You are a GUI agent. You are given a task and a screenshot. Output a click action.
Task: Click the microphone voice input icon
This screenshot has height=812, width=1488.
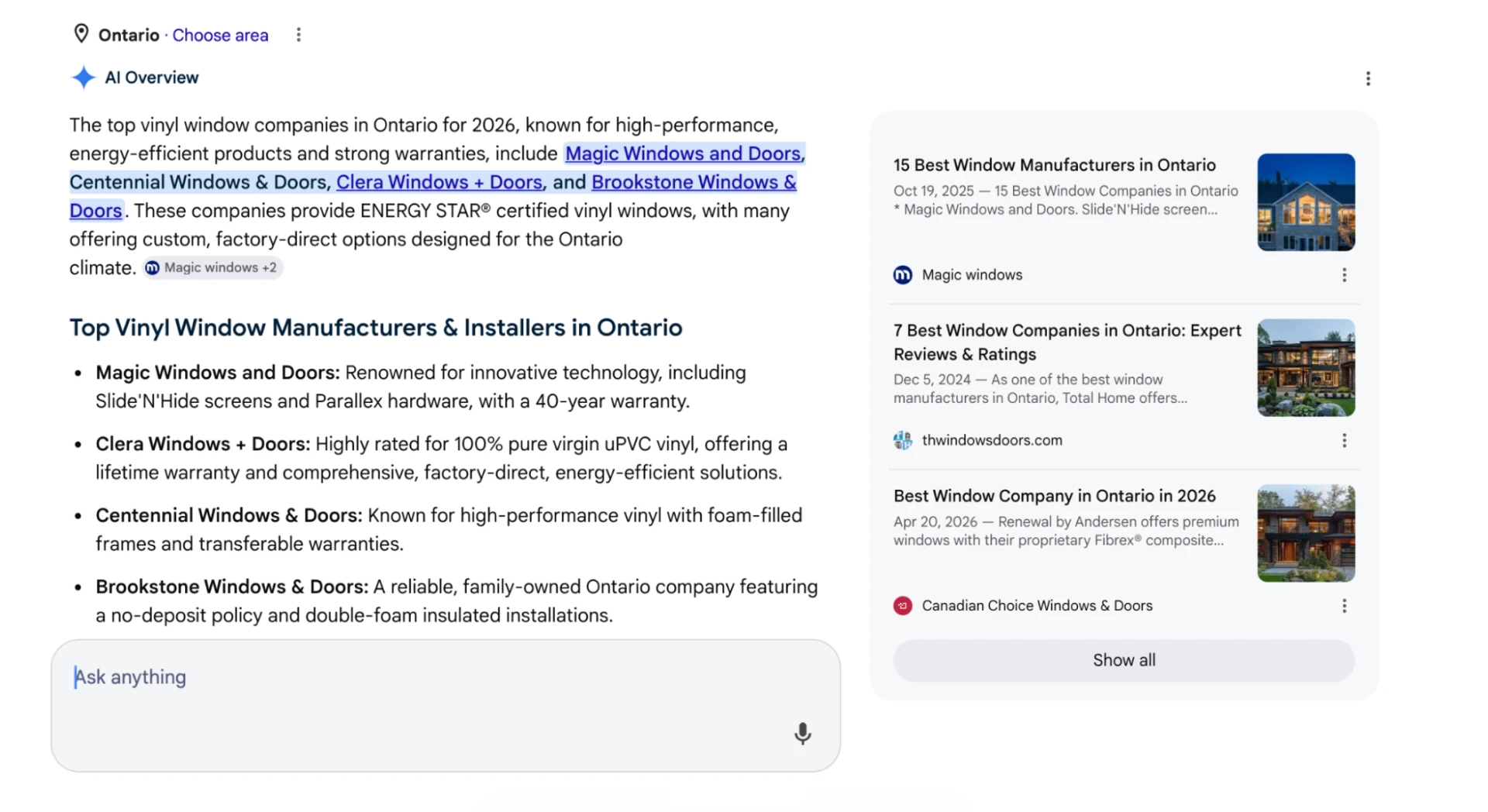pos(802,733)
